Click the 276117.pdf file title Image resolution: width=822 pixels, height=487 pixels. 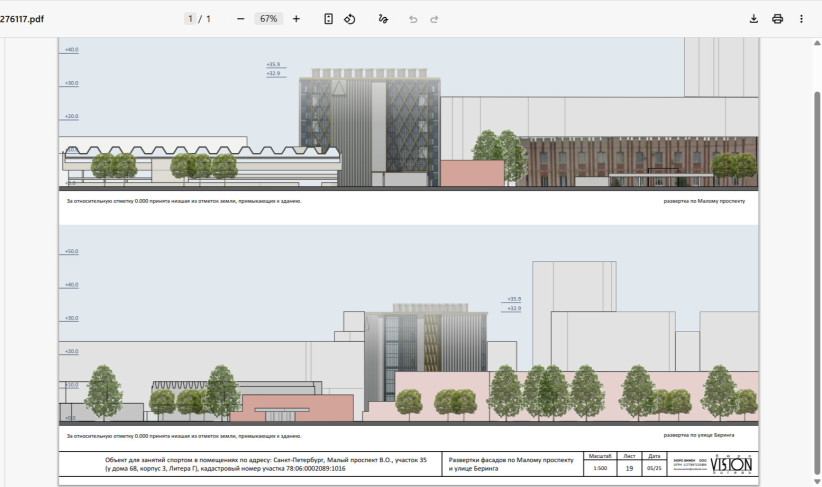[x=21, y=19]
